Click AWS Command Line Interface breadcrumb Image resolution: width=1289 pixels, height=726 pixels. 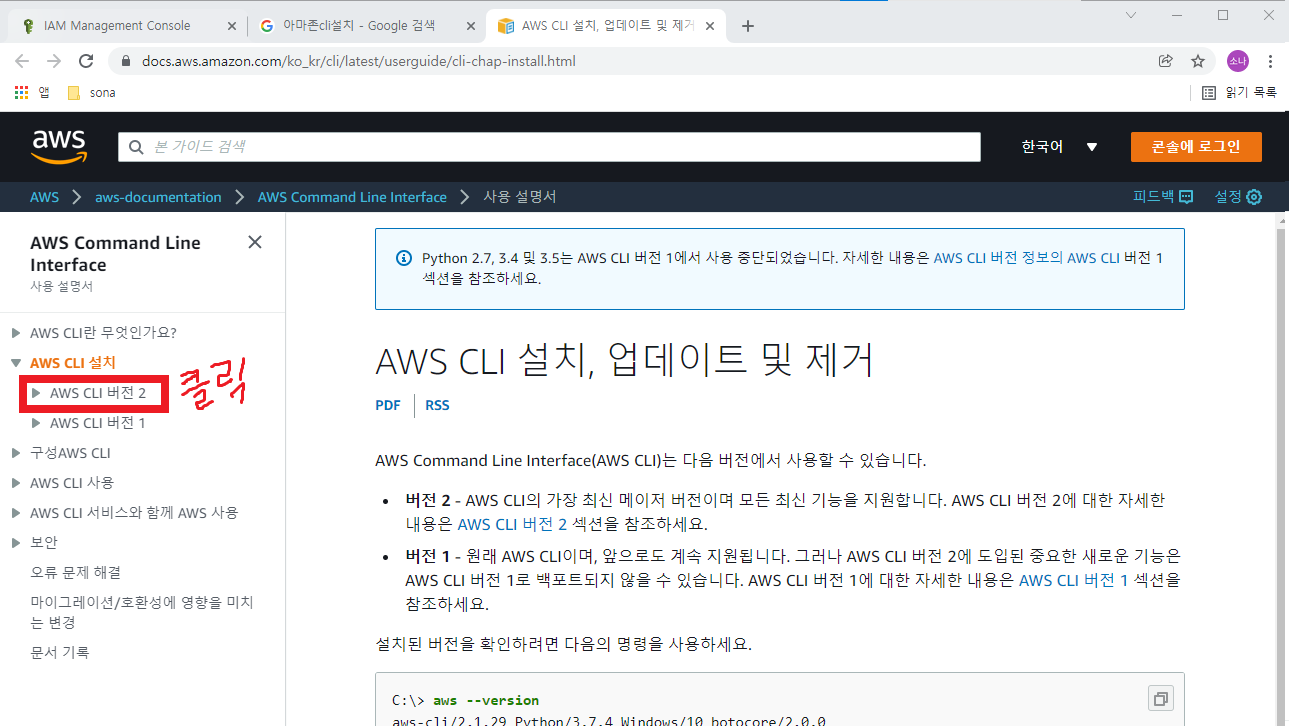352,197
